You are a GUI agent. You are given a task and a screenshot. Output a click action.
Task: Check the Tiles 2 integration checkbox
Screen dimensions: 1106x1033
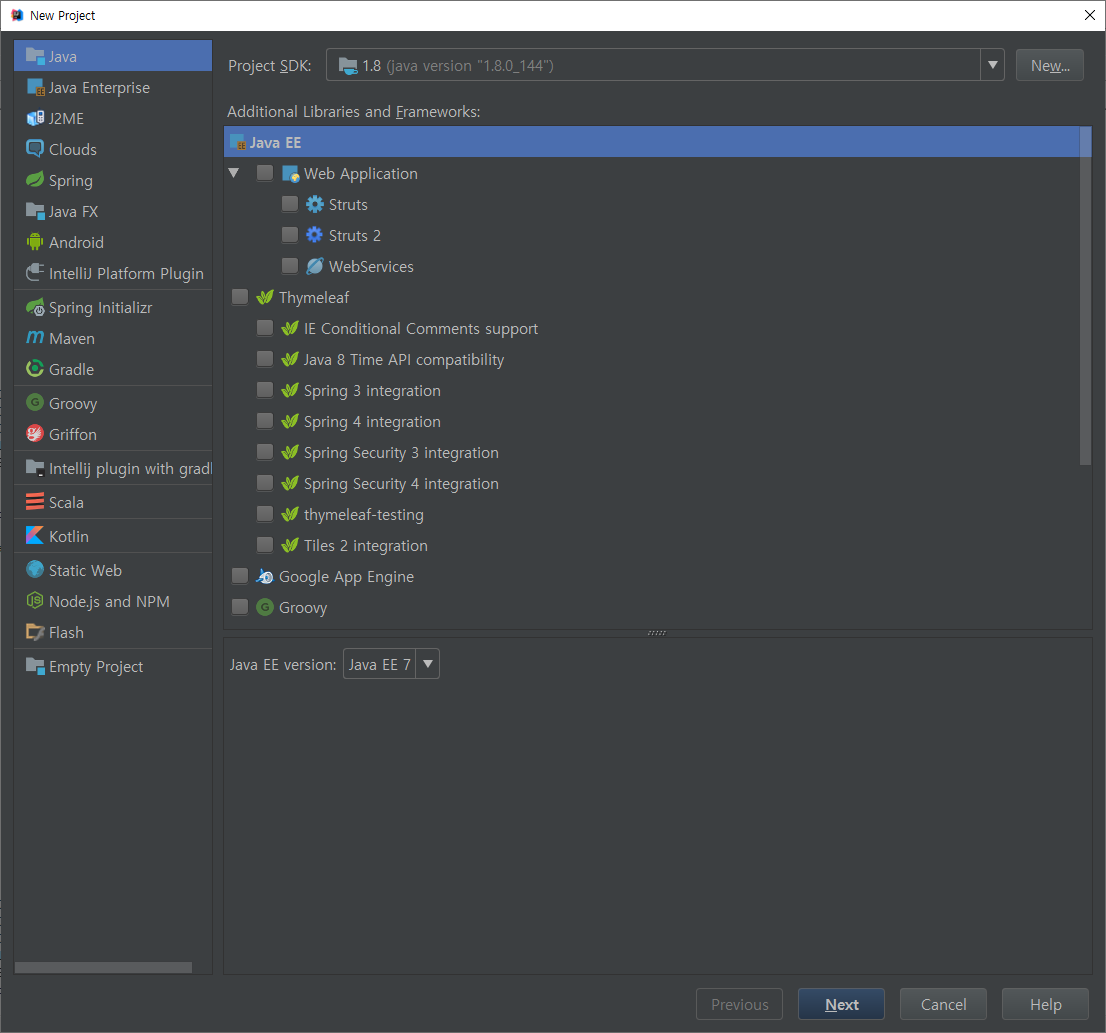pyautogui.click(x=265, y=545)
